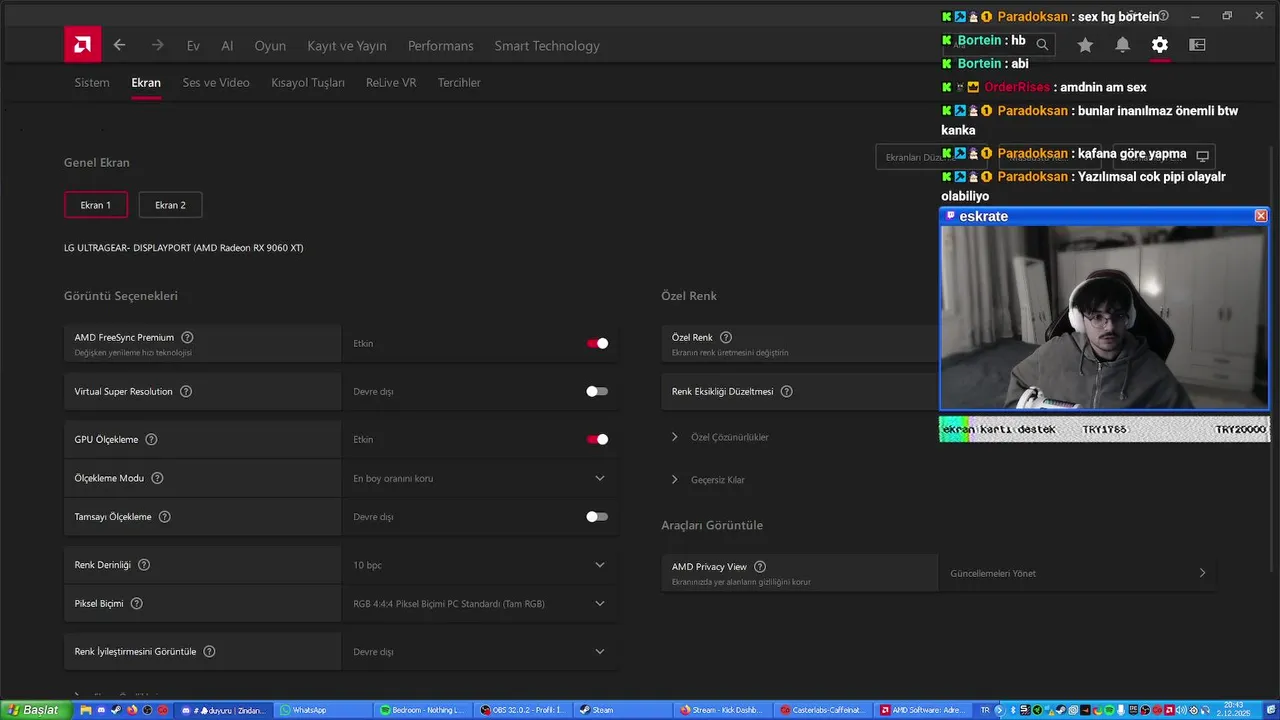The width and height of the screenshot is (1280, 720).
Task: Switch to Kısayol Tuşları tab
Action: coord(308,83)
